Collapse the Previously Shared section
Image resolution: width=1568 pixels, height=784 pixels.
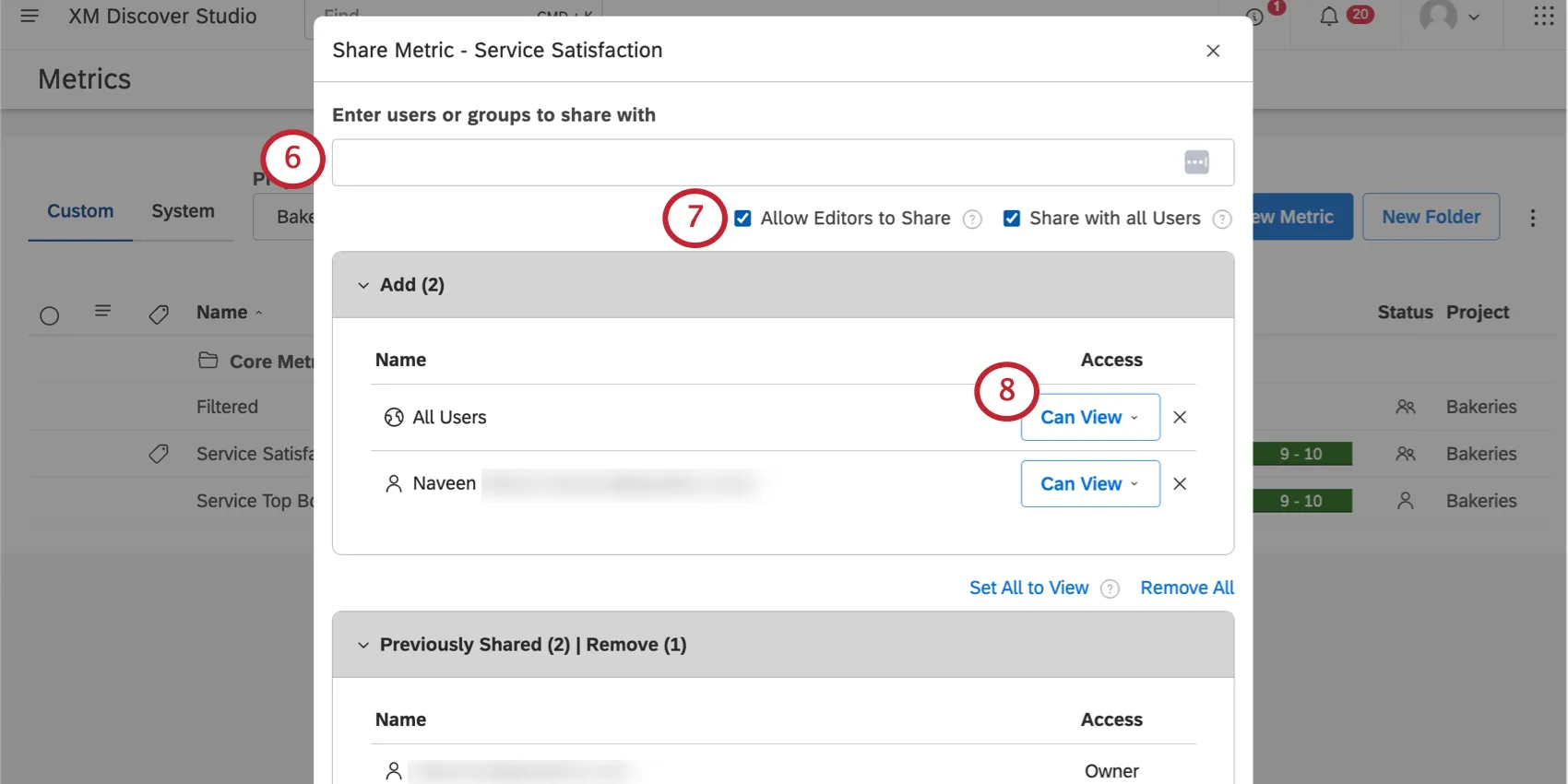point(363,646)
